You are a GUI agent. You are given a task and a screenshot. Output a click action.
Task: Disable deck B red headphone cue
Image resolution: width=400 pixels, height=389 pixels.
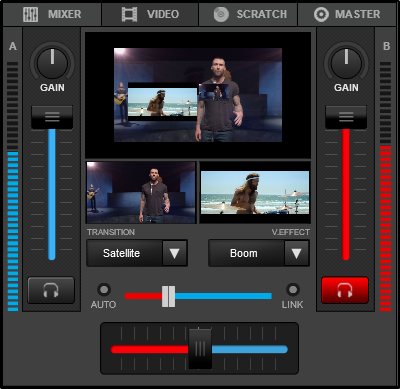(345, 290)
